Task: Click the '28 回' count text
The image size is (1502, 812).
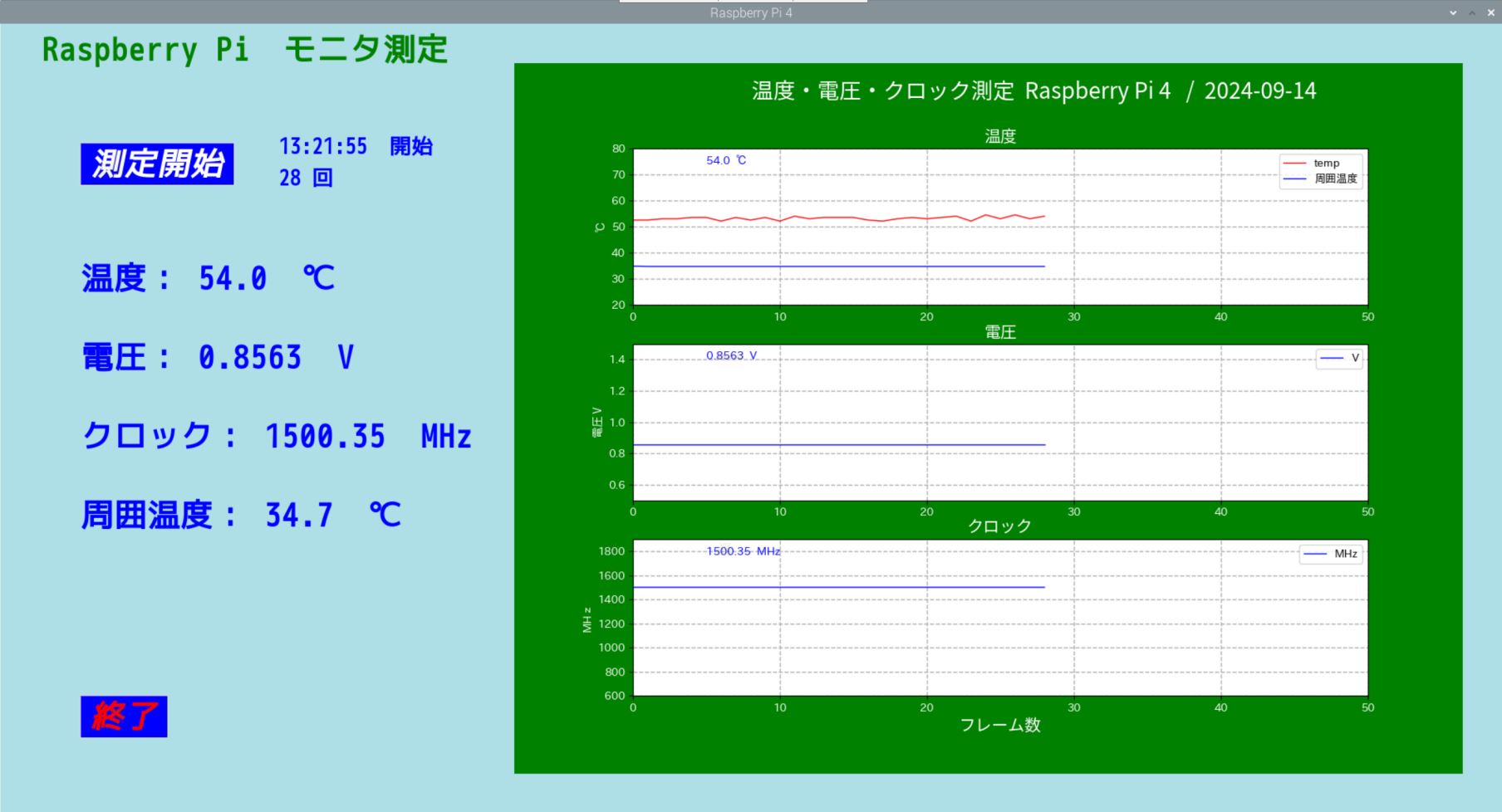Action: click(x=306, y=178)
